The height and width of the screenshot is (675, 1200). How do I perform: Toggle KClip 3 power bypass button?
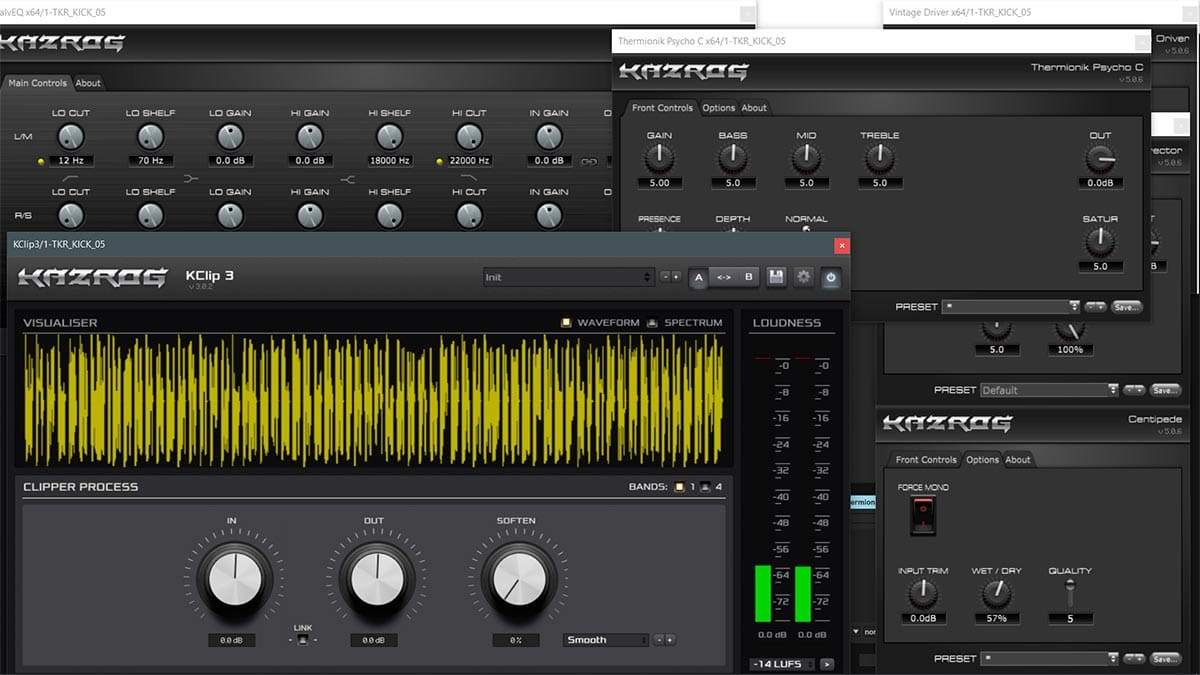[831, 277]
